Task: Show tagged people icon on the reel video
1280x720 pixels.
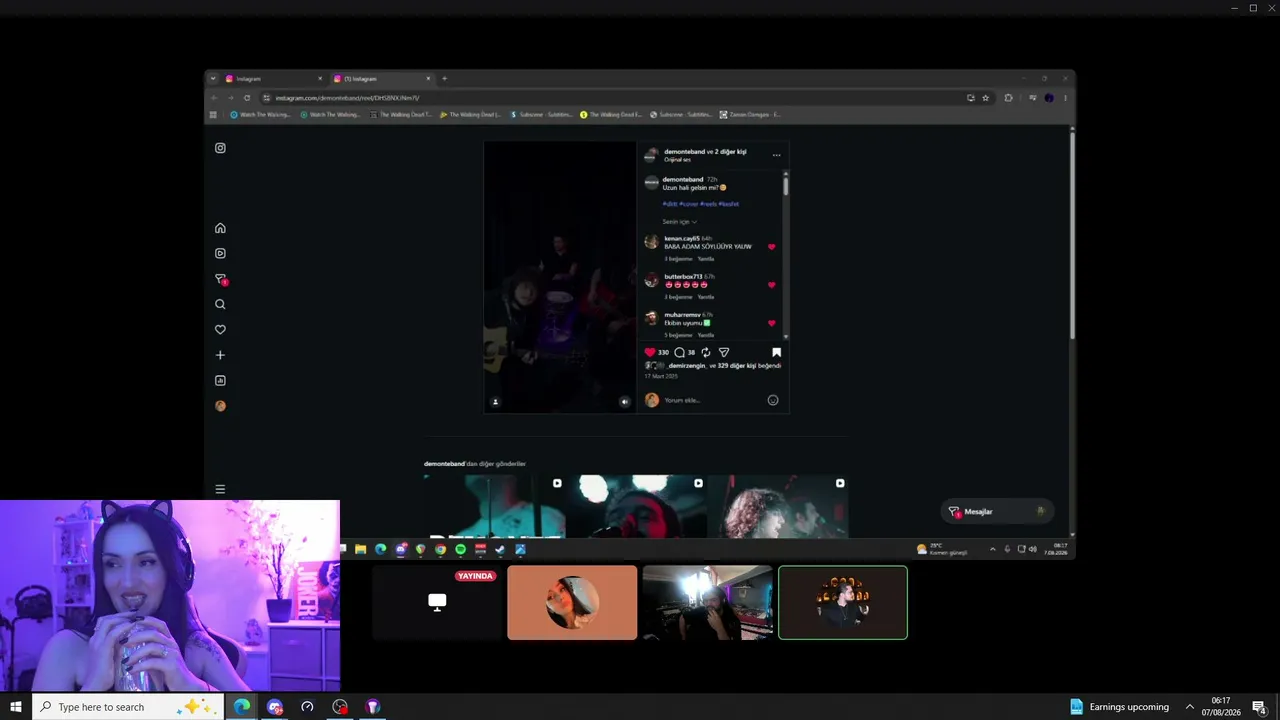Action: point(495,402)
